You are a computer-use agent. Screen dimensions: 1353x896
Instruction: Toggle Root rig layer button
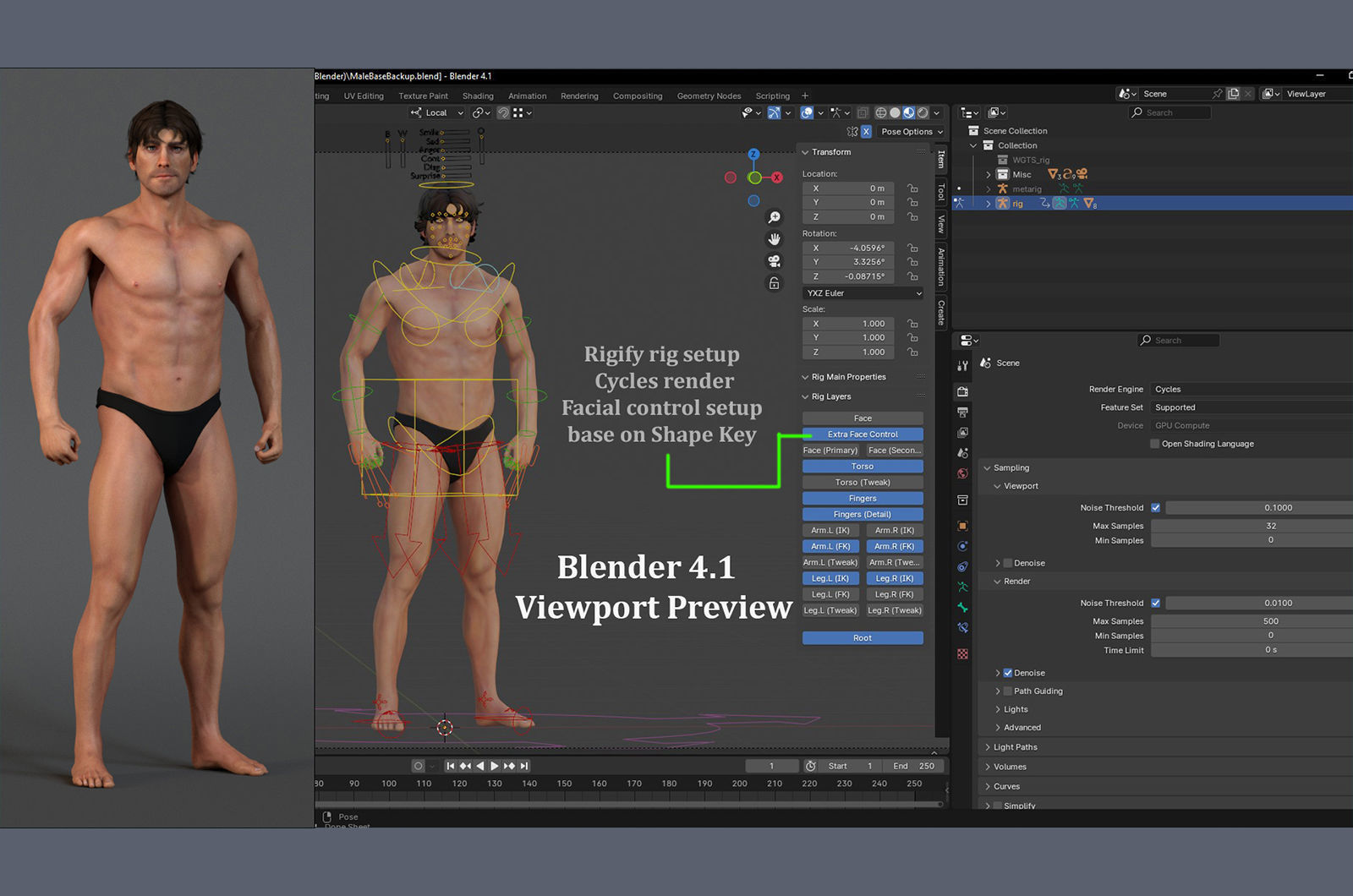(x=863, y=638)
